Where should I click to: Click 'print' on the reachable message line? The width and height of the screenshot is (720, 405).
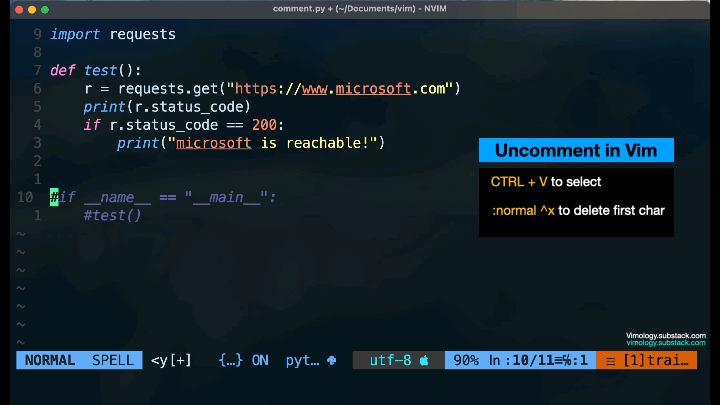(138, 143)
